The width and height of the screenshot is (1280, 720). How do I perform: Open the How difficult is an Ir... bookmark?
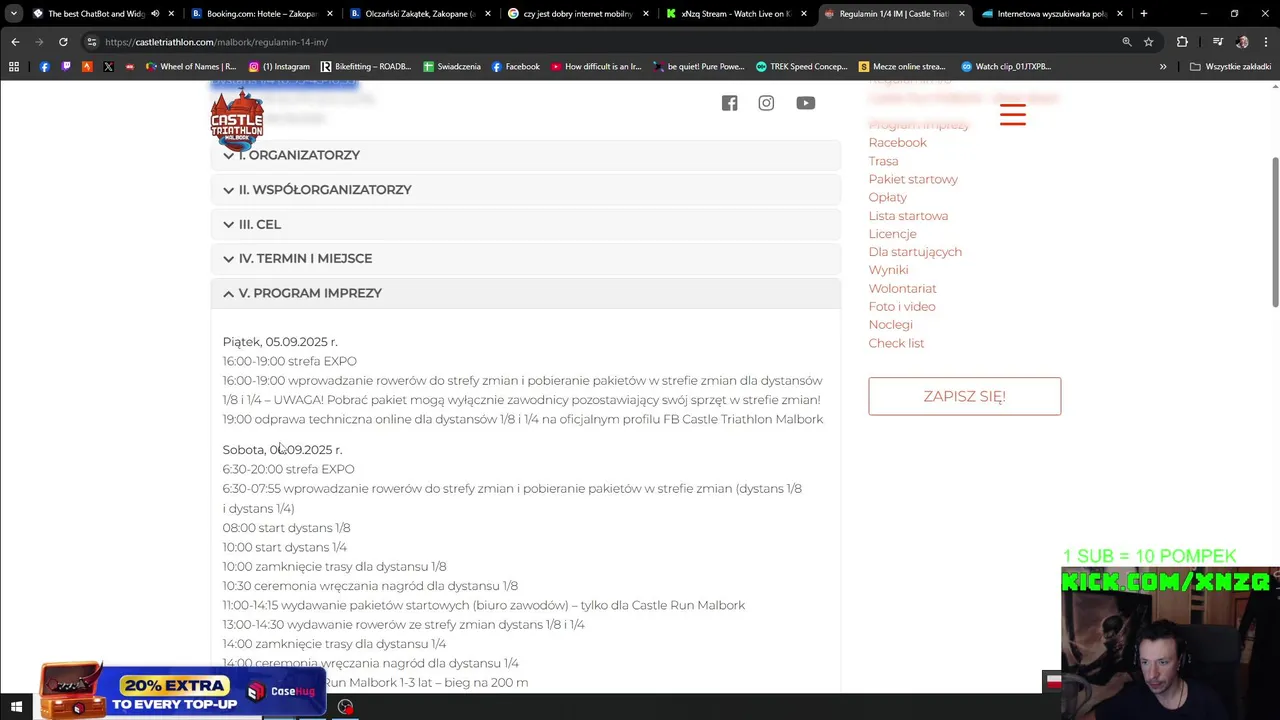pos(596,66)
